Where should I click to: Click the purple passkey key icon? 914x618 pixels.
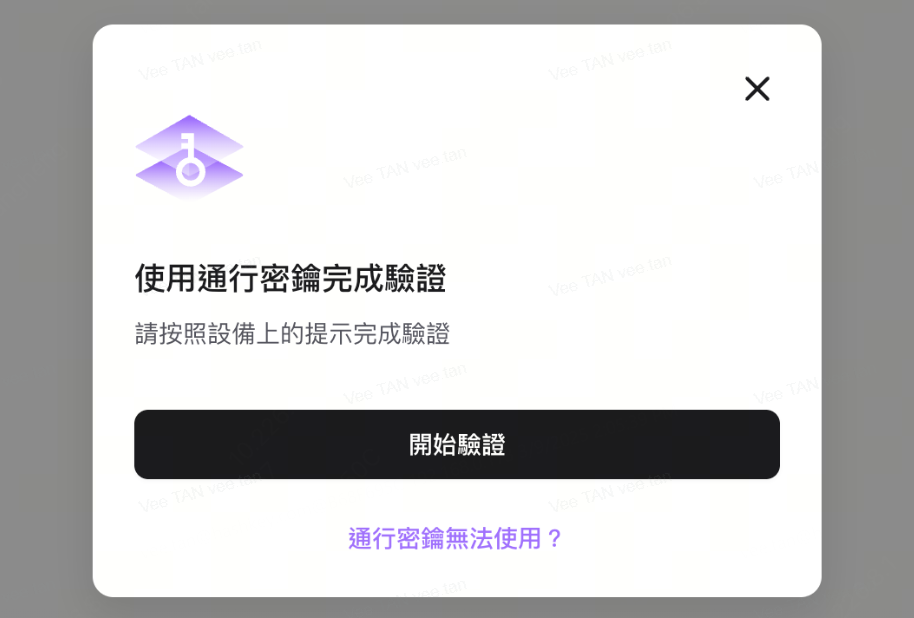[x=189, y=157]
